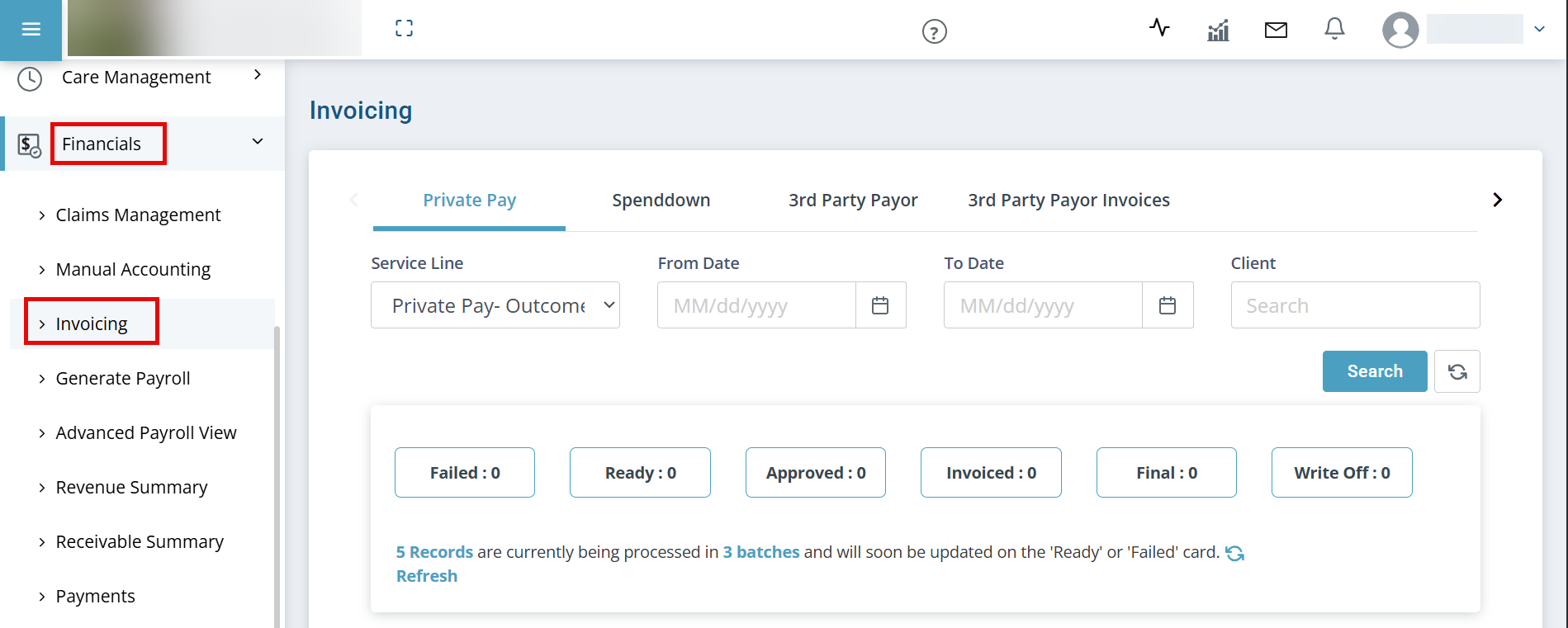Viewport: 1568px width, 628px height.
Task: Open the activity pulse icon
Action: (1159, 28)
